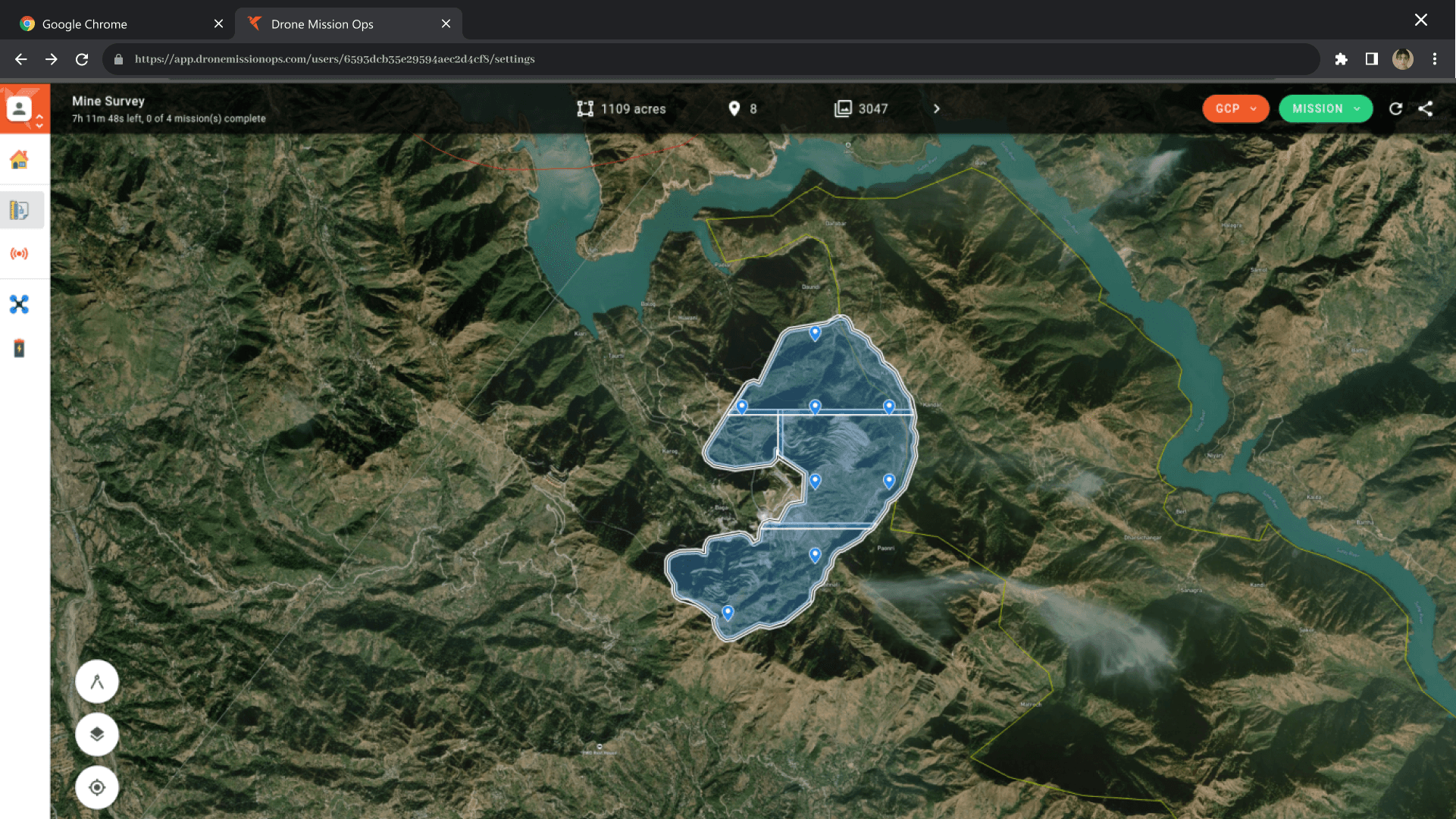Share the Mine Survey project
This screenshot has height=819, width=1456.
tap(1426, 108)
